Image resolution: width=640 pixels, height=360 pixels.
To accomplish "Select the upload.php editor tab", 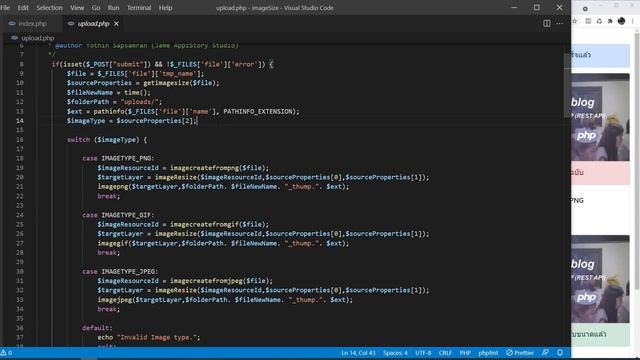I will (93, 24).
